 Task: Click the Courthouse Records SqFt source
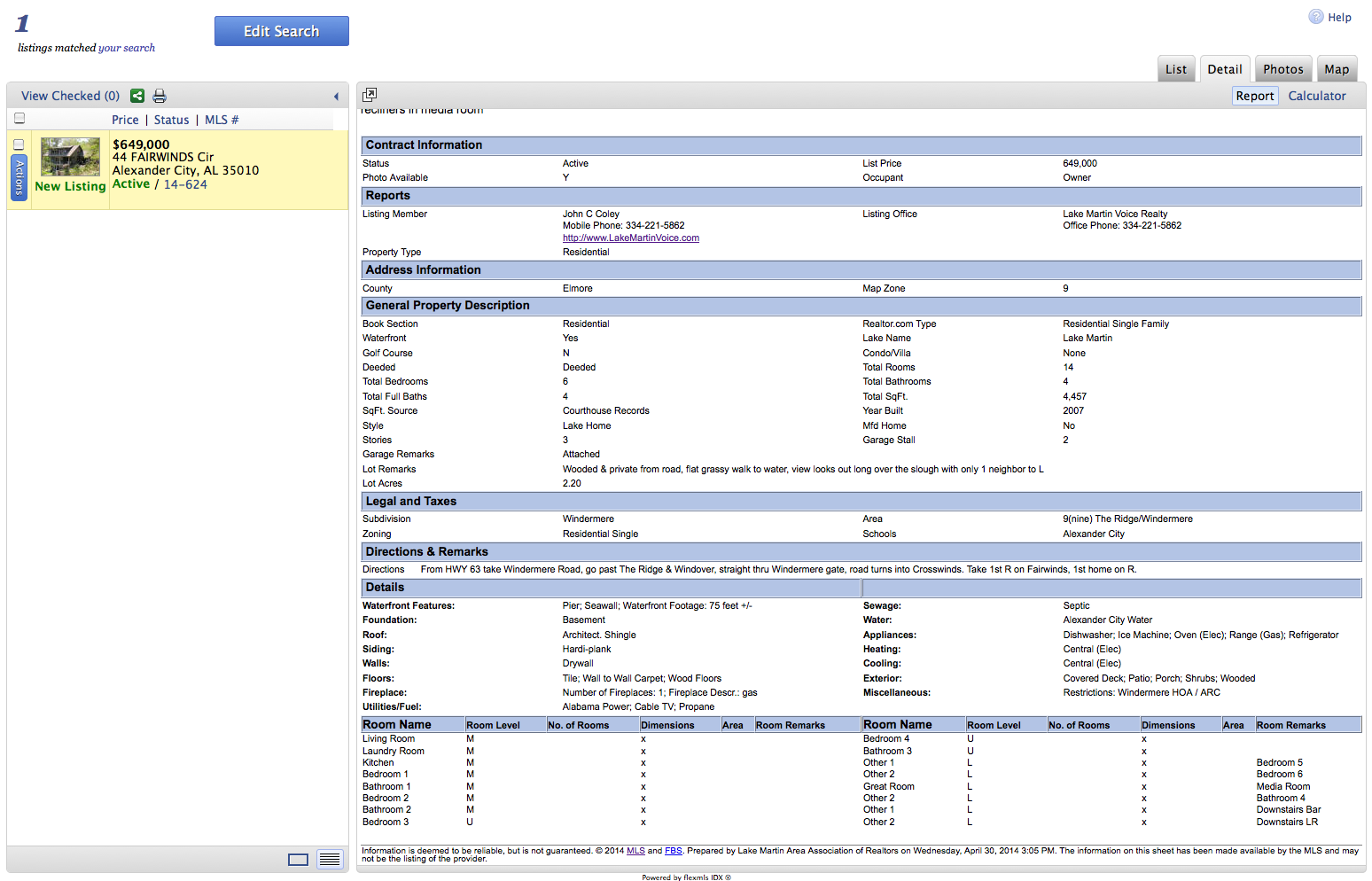[606, 410]
